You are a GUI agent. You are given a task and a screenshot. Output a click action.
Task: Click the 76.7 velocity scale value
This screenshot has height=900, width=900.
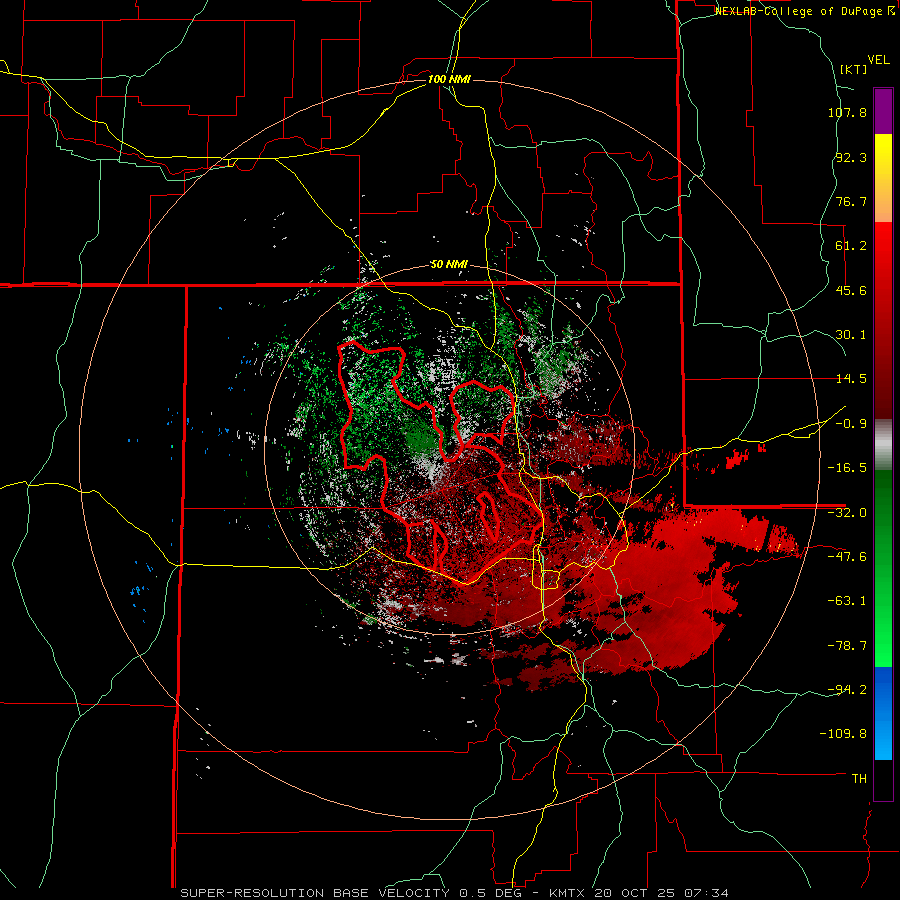[851, 201]
